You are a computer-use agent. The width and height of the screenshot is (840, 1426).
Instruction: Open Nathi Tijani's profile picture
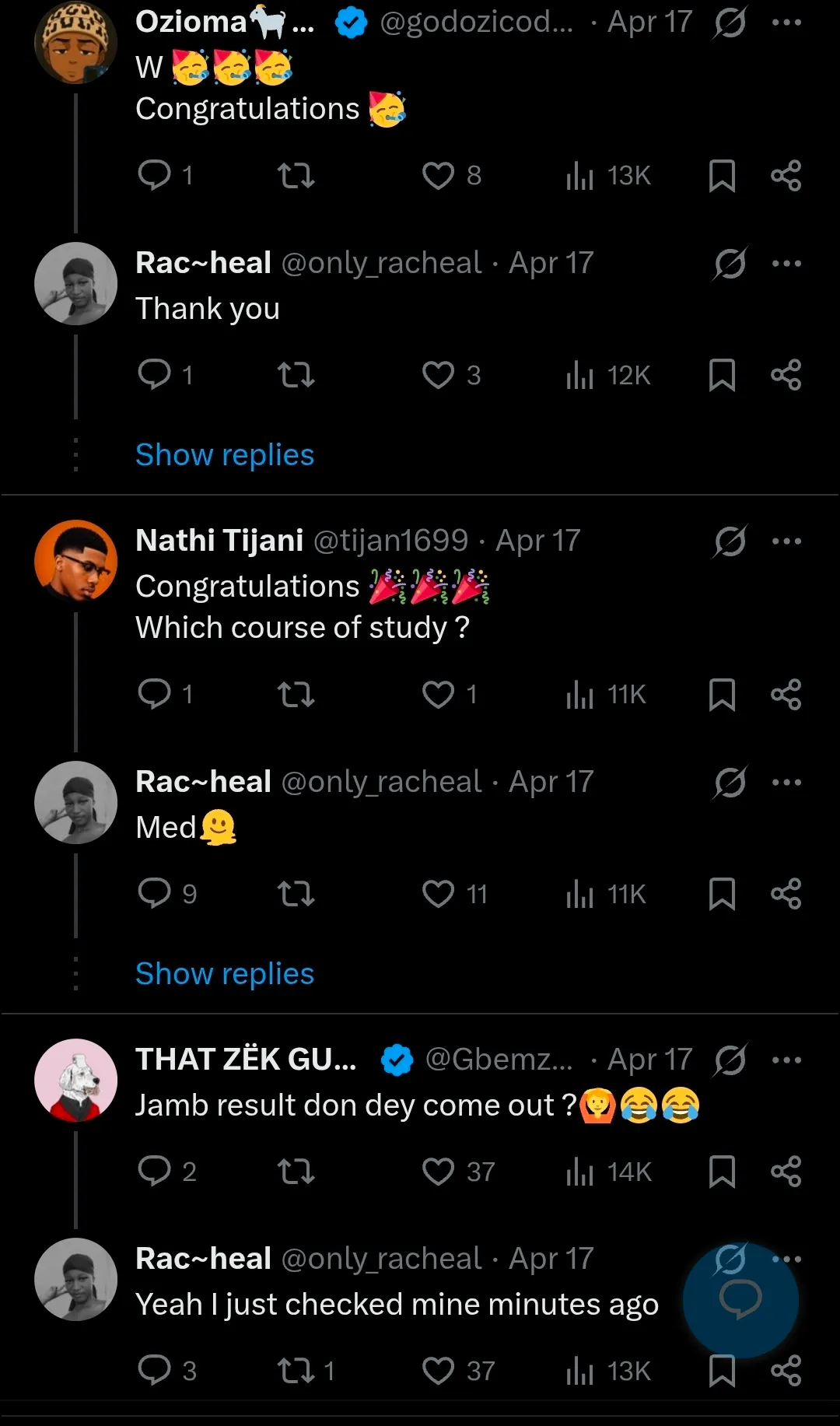tap(75, 561)
